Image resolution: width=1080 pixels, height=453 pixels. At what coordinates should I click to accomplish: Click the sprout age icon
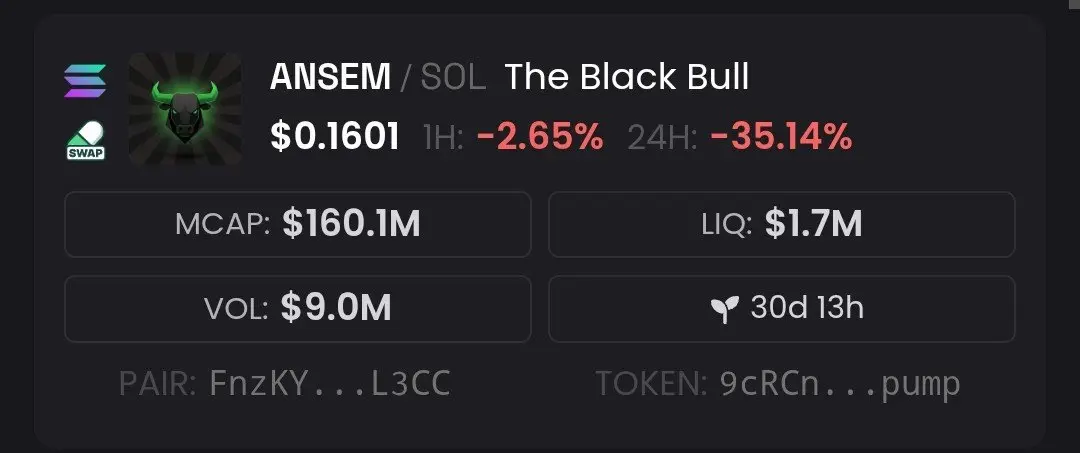(x=725, y=309)
